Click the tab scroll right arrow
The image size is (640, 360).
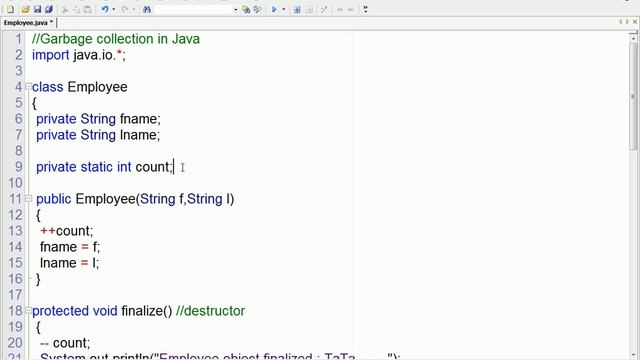click(627, 22)
